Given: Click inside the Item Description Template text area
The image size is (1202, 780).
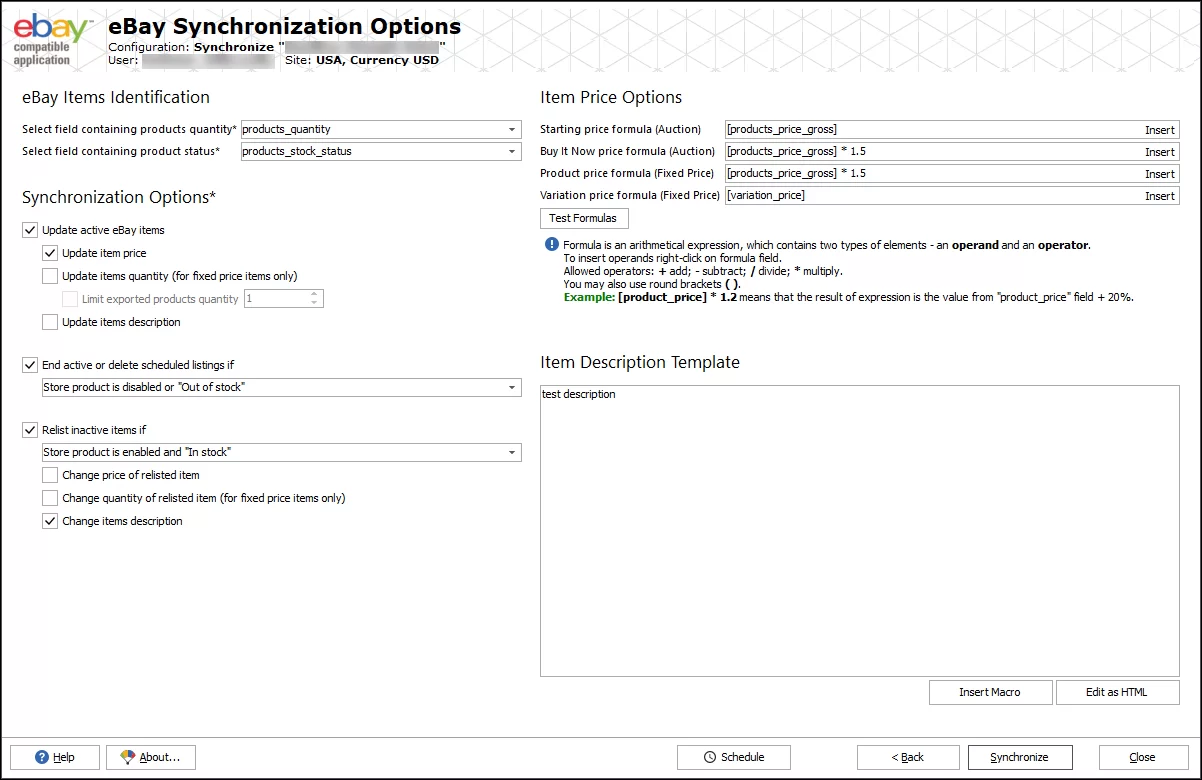Looking at the screenshot, I should click(x=859, y=530).
